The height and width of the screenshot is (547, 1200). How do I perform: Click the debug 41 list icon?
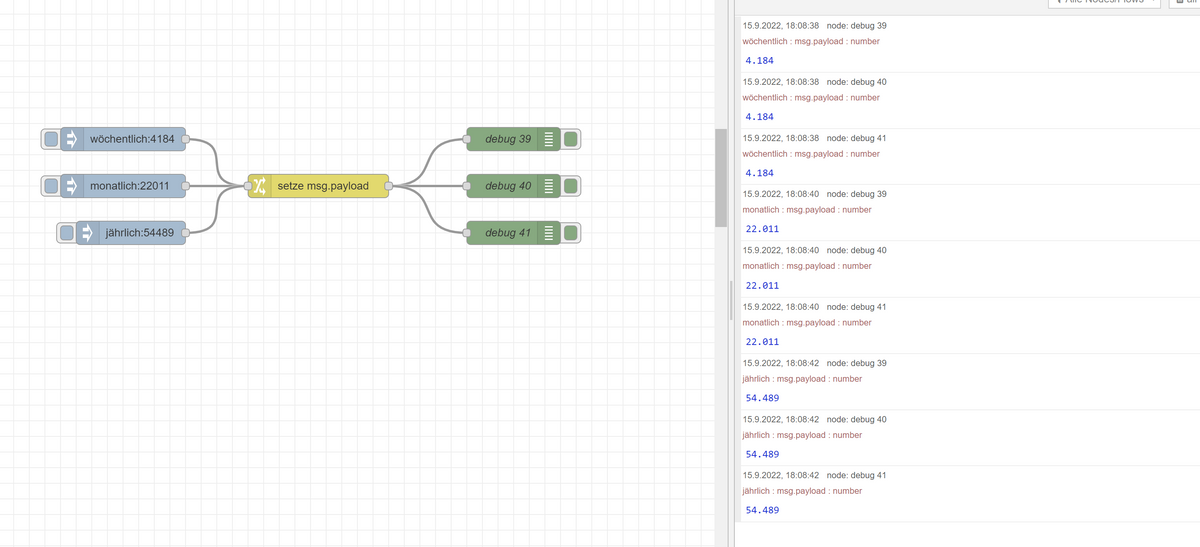(548, 233)
